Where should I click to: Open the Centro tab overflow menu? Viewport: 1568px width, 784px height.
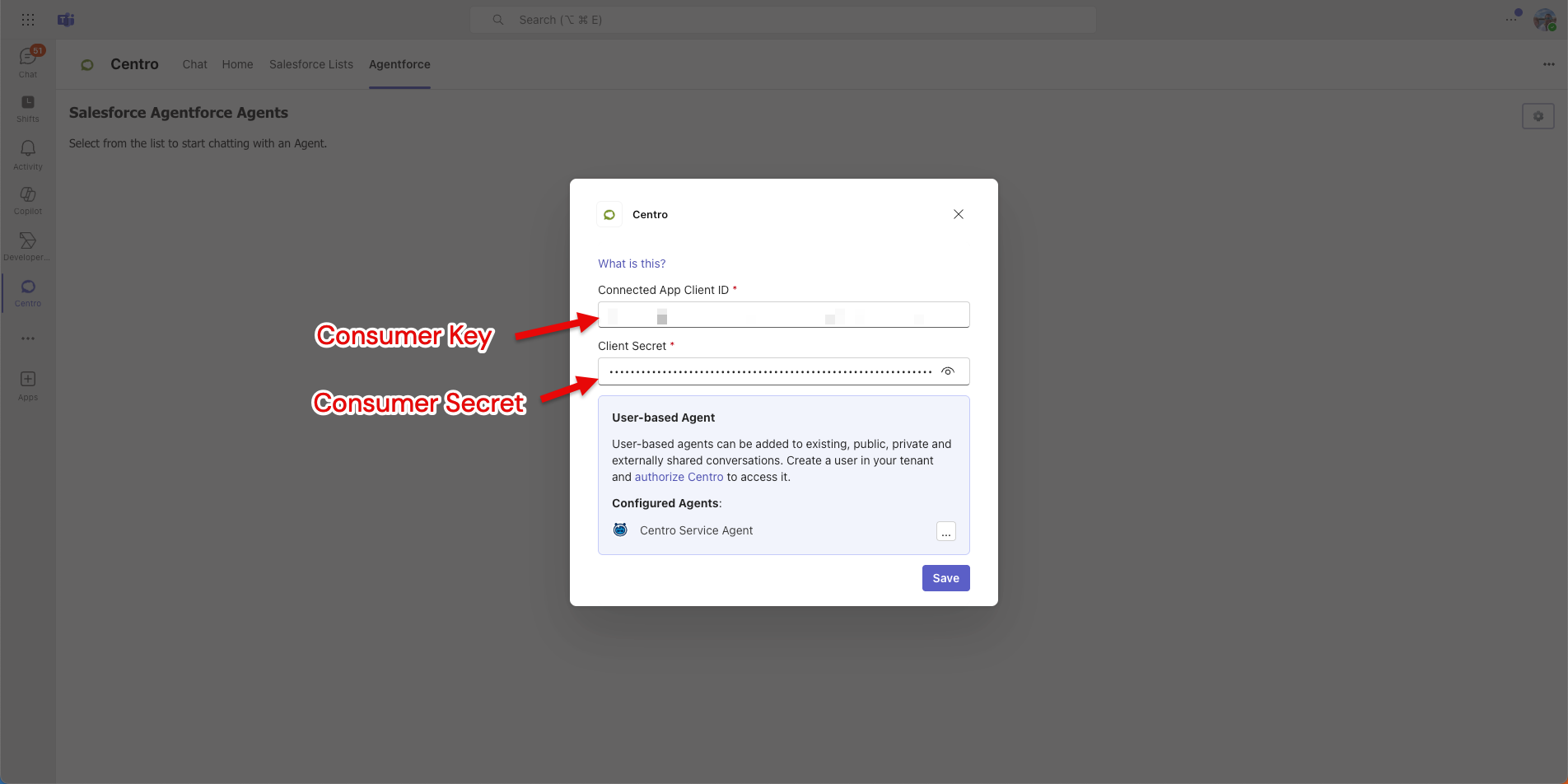point(1548,64)
